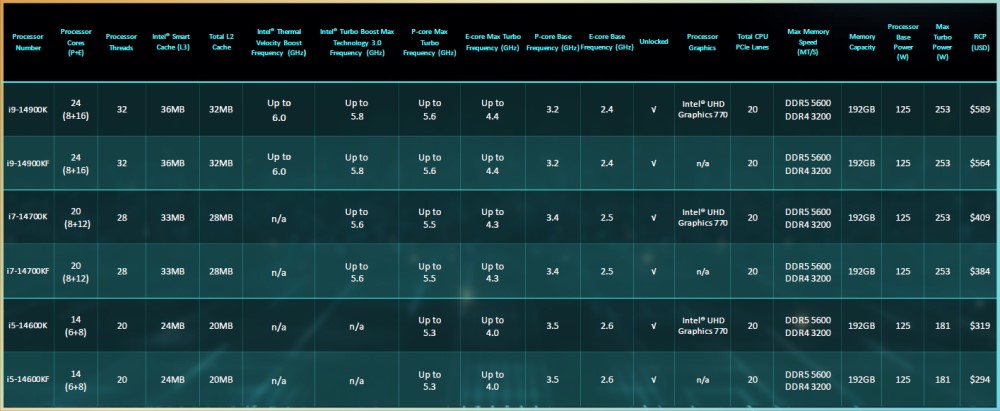The height and width of the screenshot is (411, 1000).
Task: Select the Max Turbo Power column header
Action: pyautogui.click(x=941, y=40)
